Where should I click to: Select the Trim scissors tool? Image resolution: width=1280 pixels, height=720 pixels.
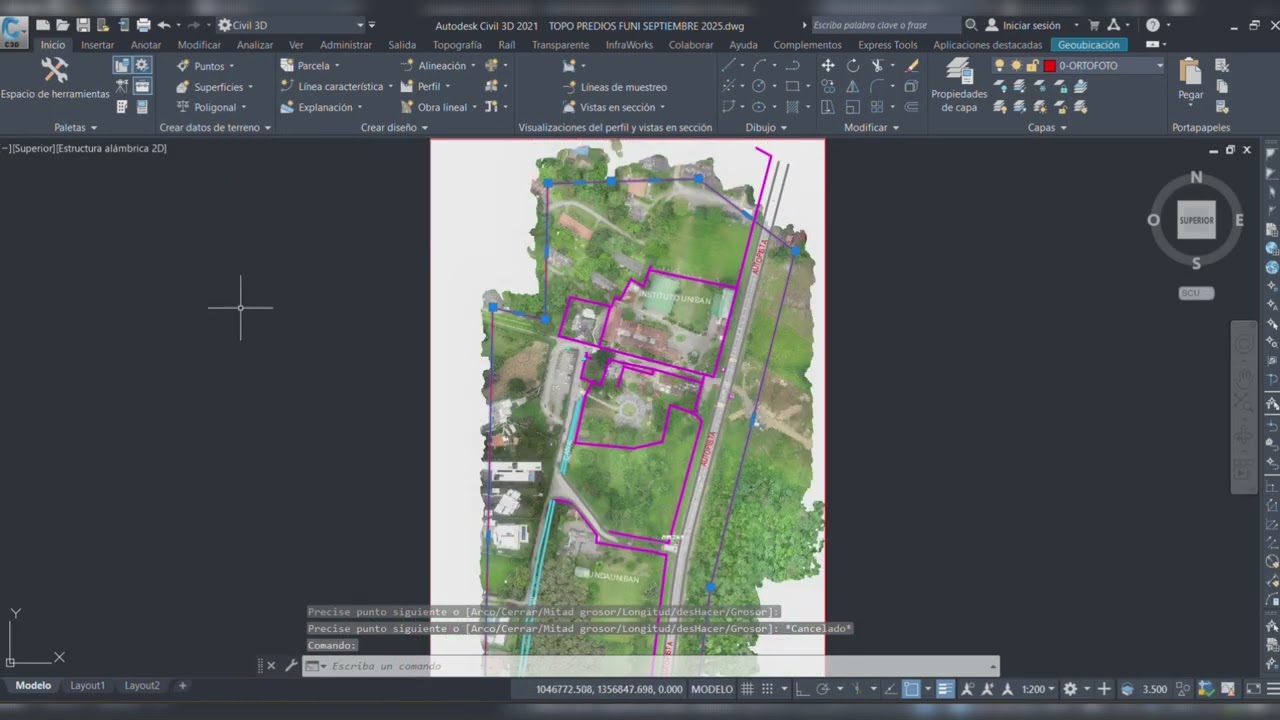click(x=878, y=66)
